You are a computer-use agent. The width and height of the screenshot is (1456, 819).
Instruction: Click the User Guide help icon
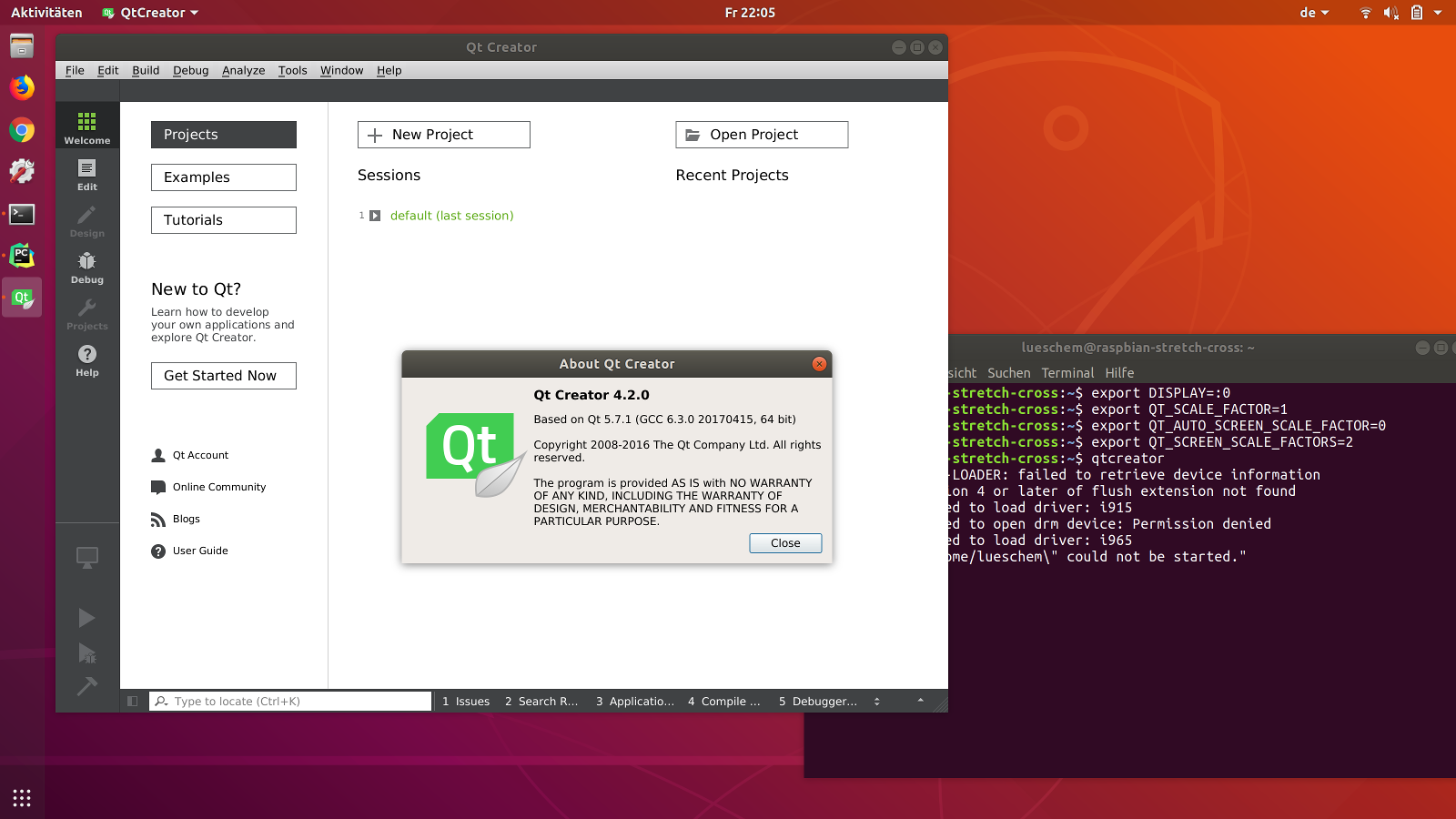click(x=158, y=551)
